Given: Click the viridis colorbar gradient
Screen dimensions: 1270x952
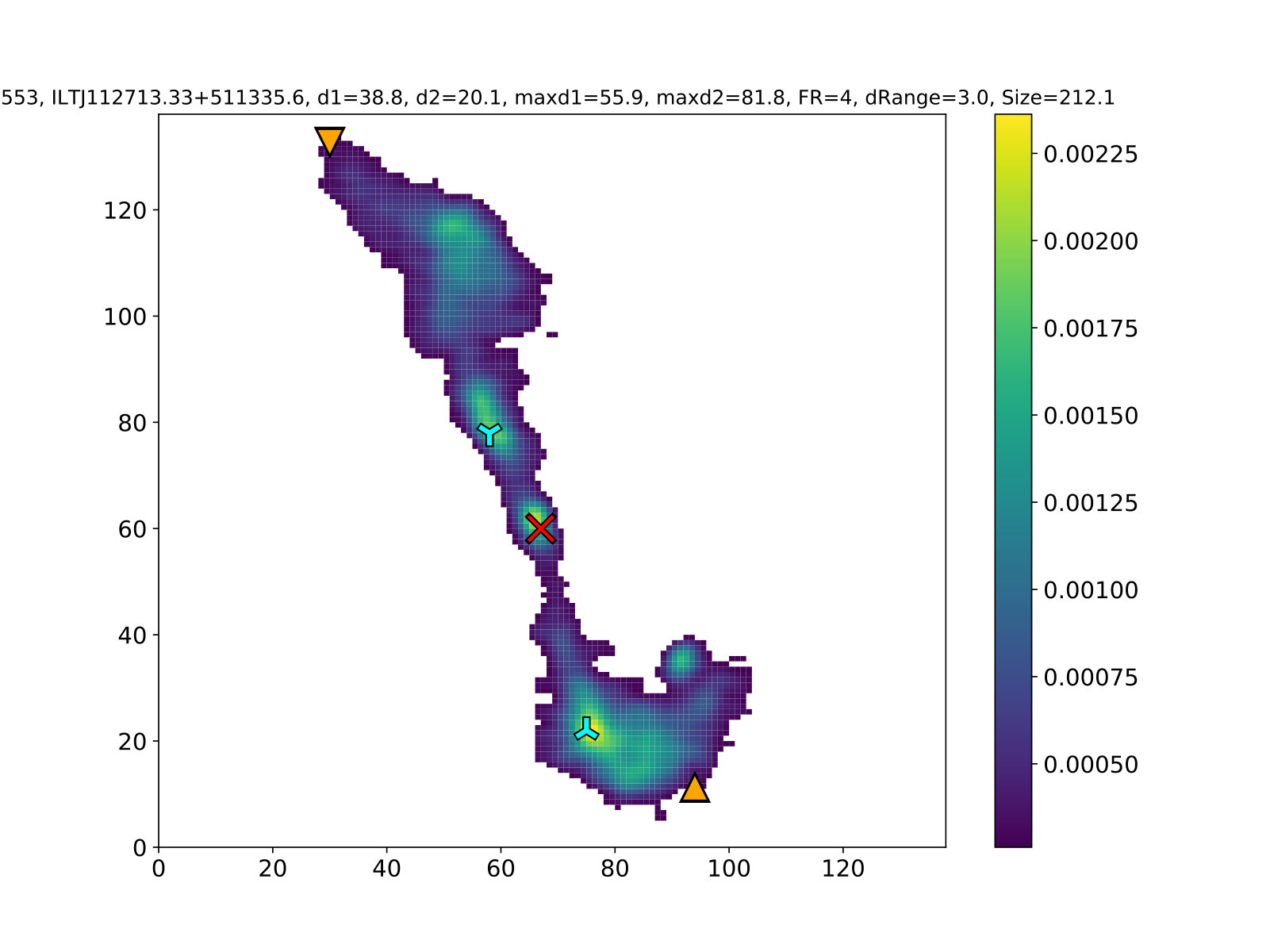Looking at the screenshot, I should tap(1013, 481).
